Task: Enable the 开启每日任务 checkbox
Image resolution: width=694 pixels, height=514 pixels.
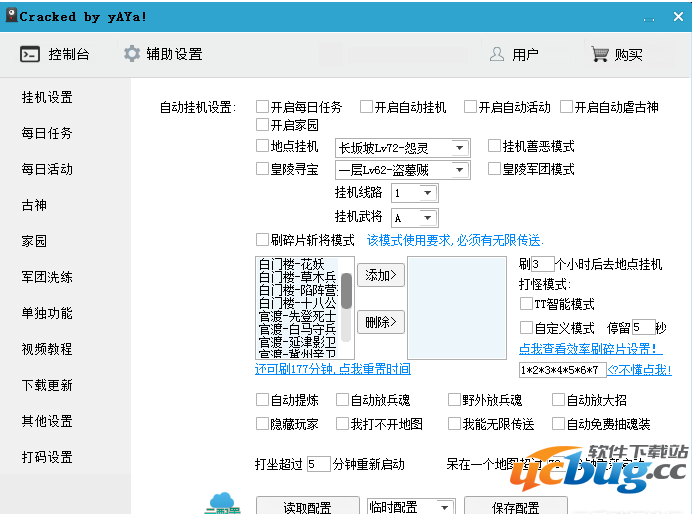Action: tap(262, 107)
